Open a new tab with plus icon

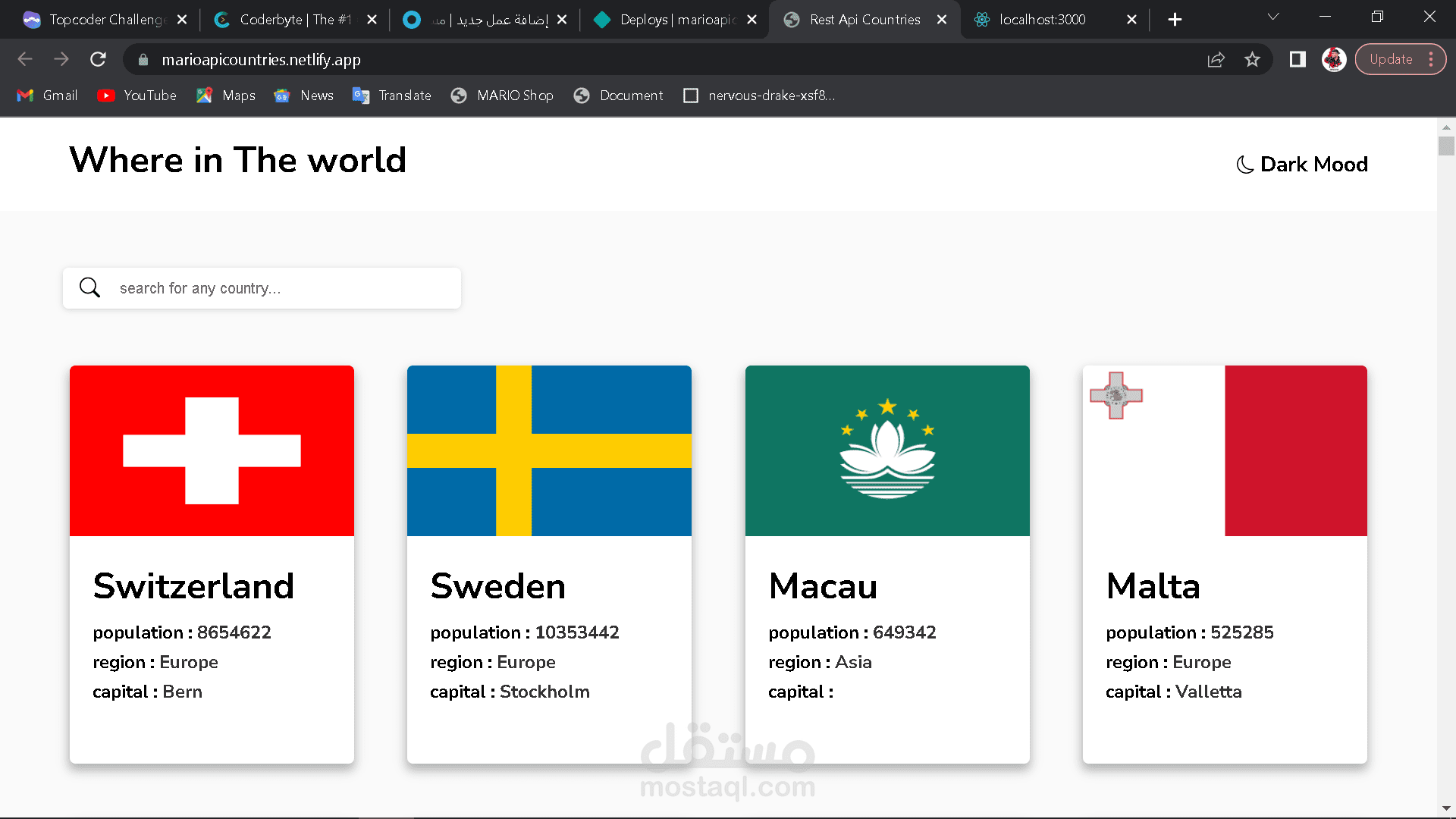[x=1175, y=20]
